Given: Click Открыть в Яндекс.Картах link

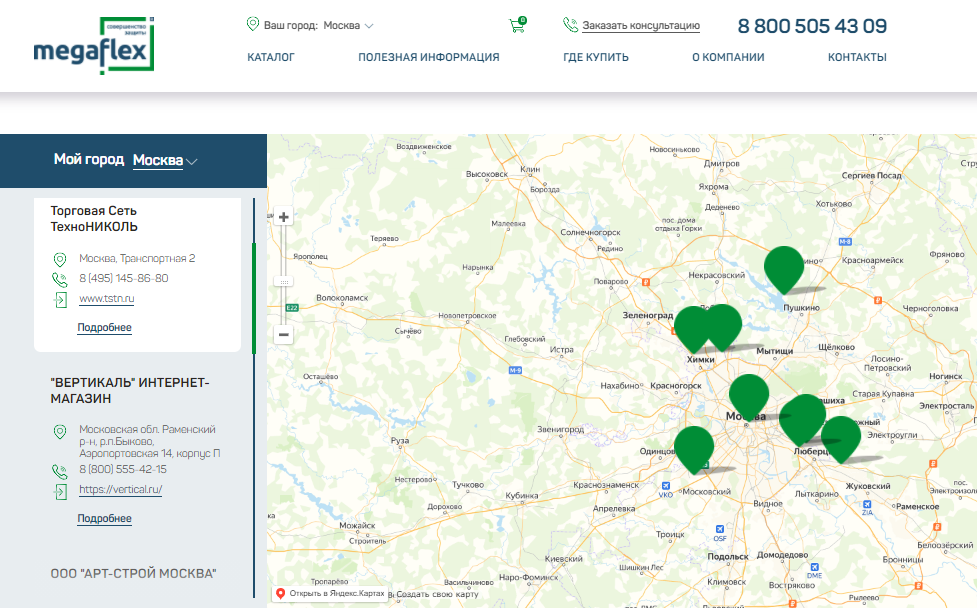Looking at the screenshot, I should (336, 593).
